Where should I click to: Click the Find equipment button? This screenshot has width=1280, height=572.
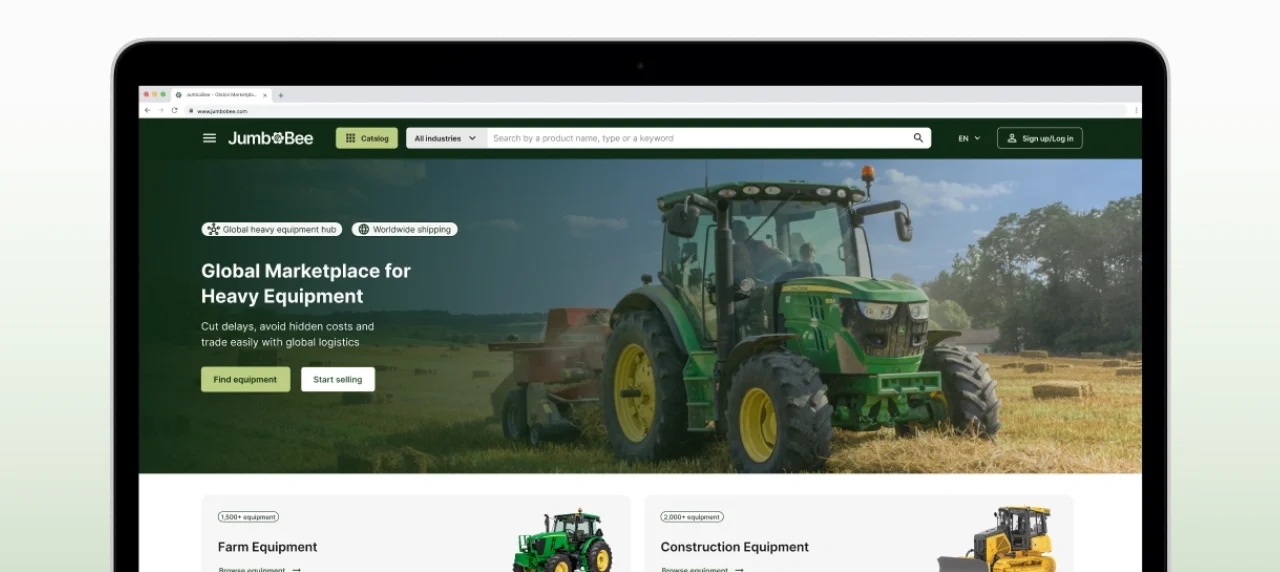pos(245,380)
